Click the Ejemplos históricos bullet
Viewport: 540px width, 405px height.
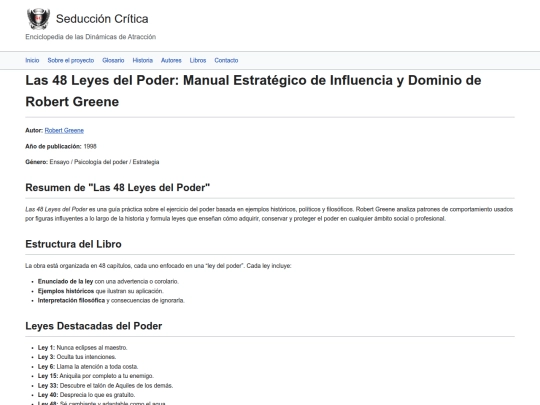101,291
